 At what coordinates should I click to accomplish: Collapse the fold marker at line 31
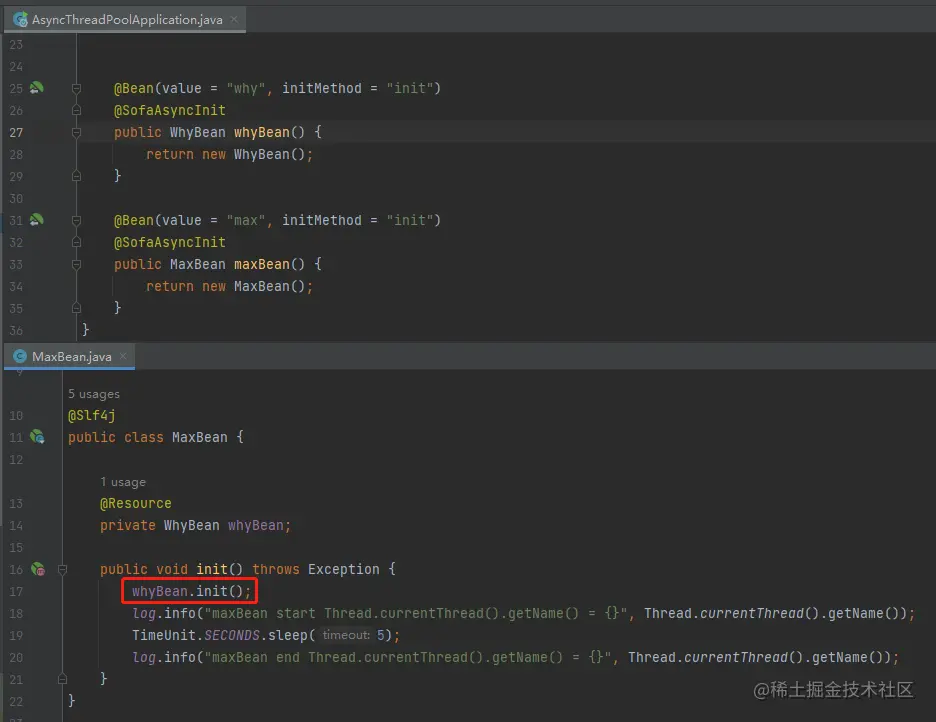[76, 220]
